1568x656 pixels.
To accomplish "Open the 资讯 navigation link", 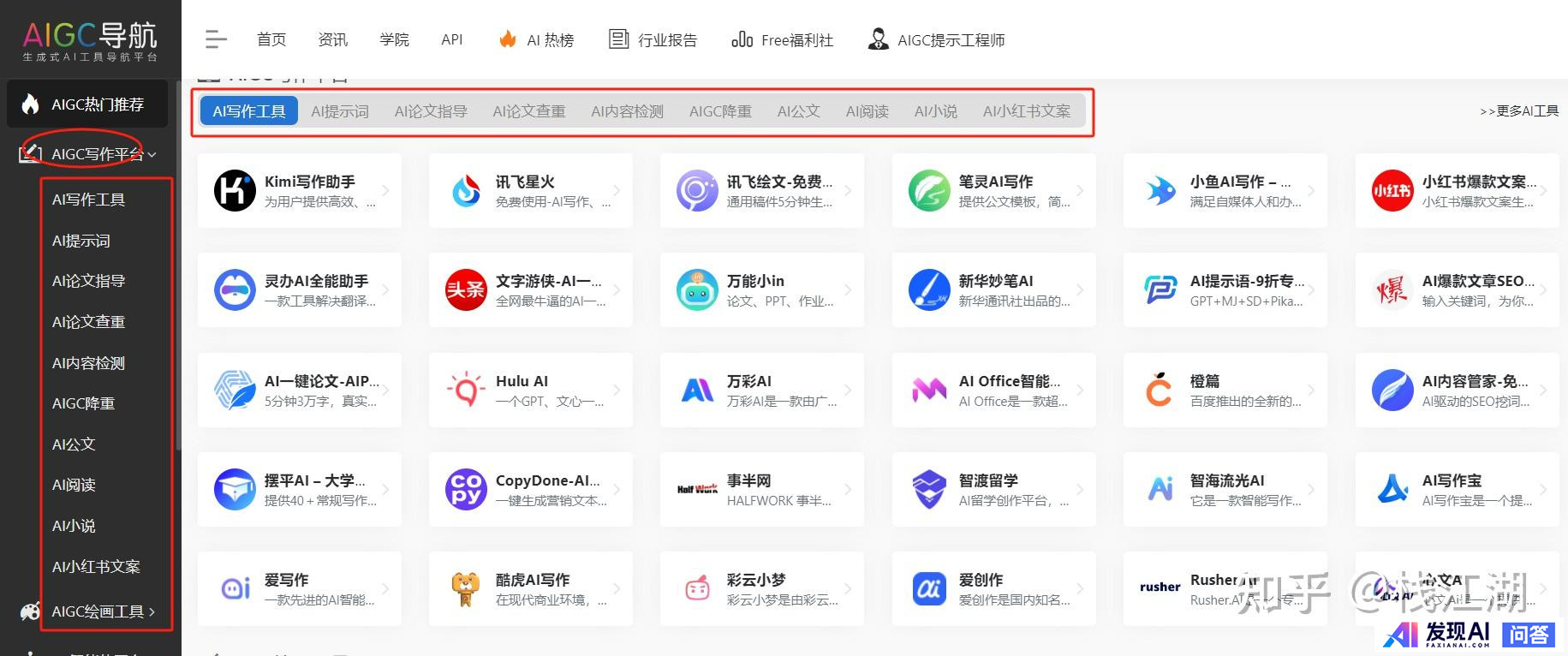I will pyautogui.click(x=333, y=39).
